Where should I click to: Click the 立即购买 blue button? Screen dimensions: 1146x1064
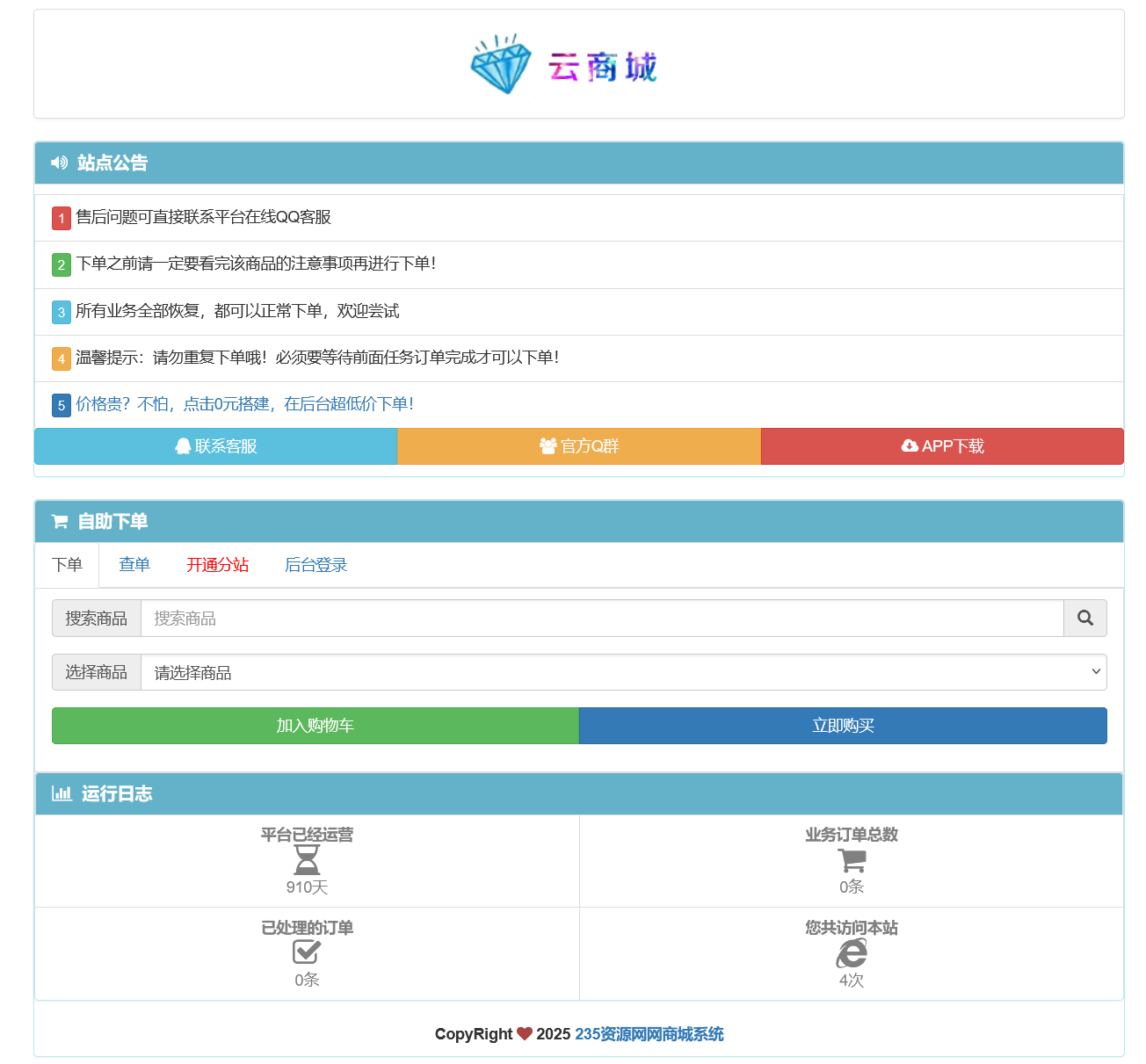coord(843,726)
